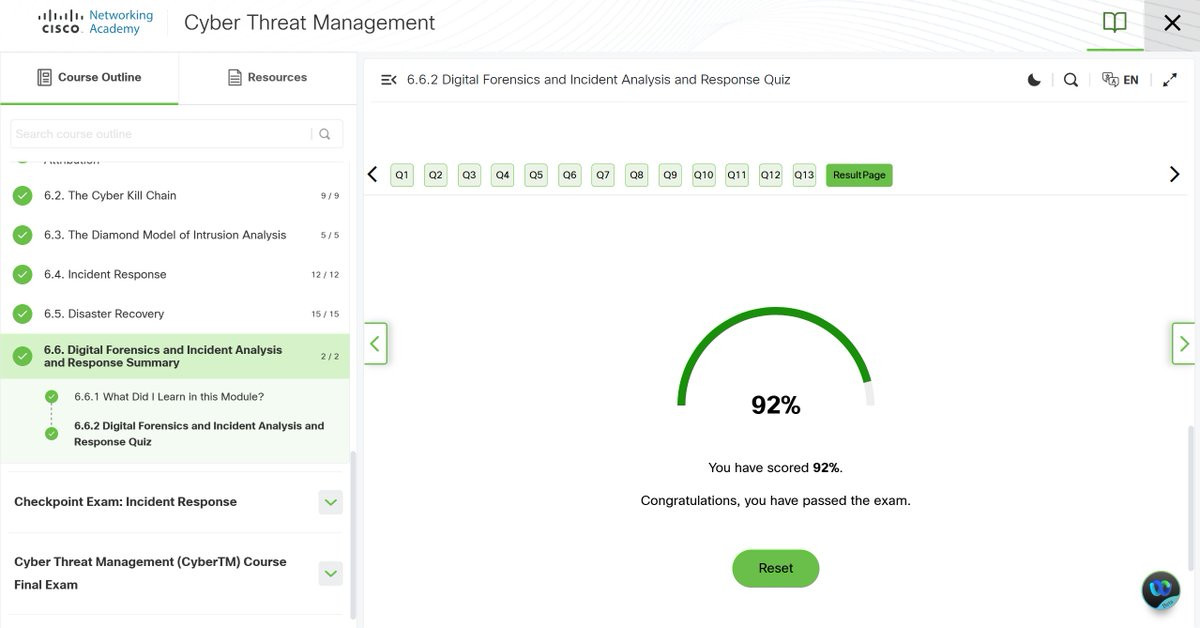Expand content to fullscreen arrows icon
The height and width of the screenshot is (628, 1200).
coord(1170,80)
